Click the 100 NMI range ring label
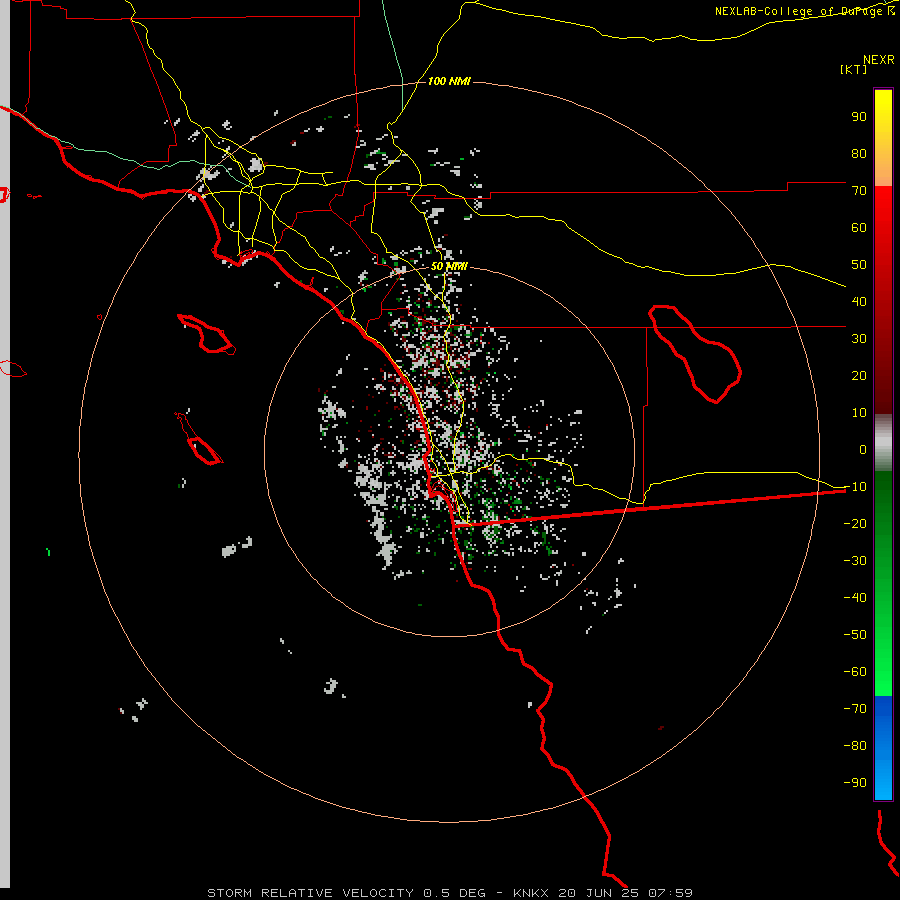900x900 pixels. pos(449,81)
